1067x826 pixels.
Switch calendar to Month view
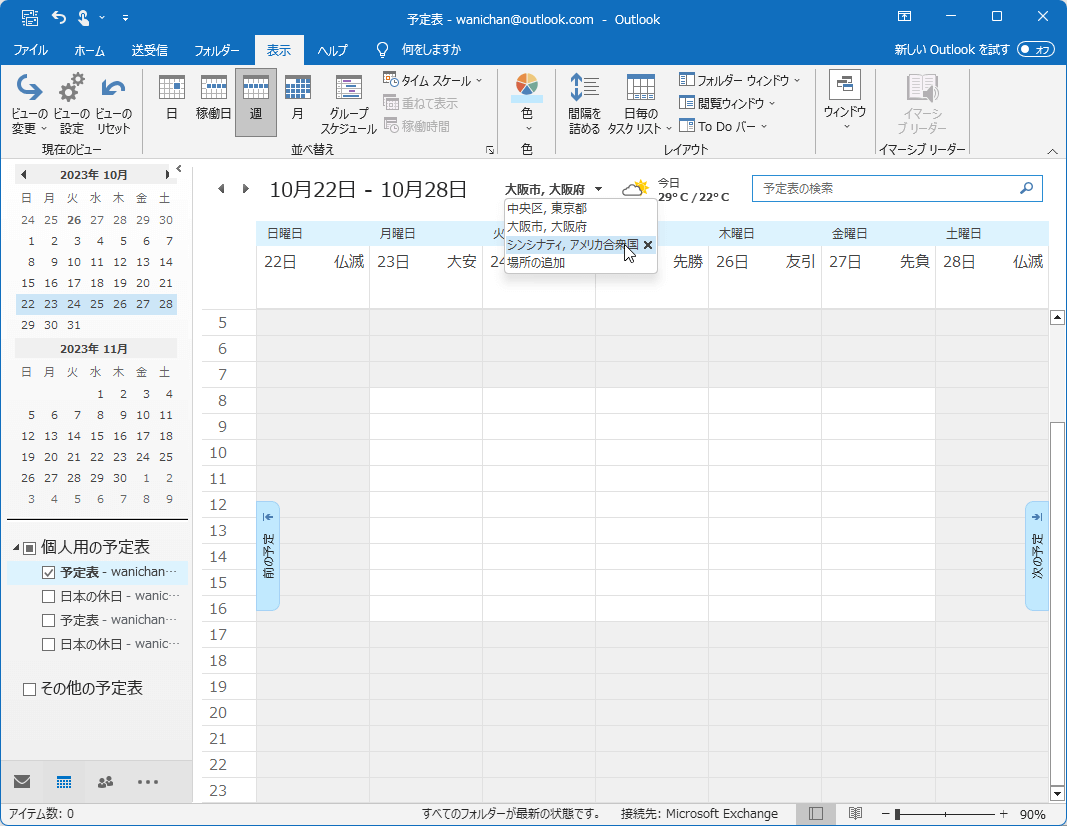(x=297, y=101)
